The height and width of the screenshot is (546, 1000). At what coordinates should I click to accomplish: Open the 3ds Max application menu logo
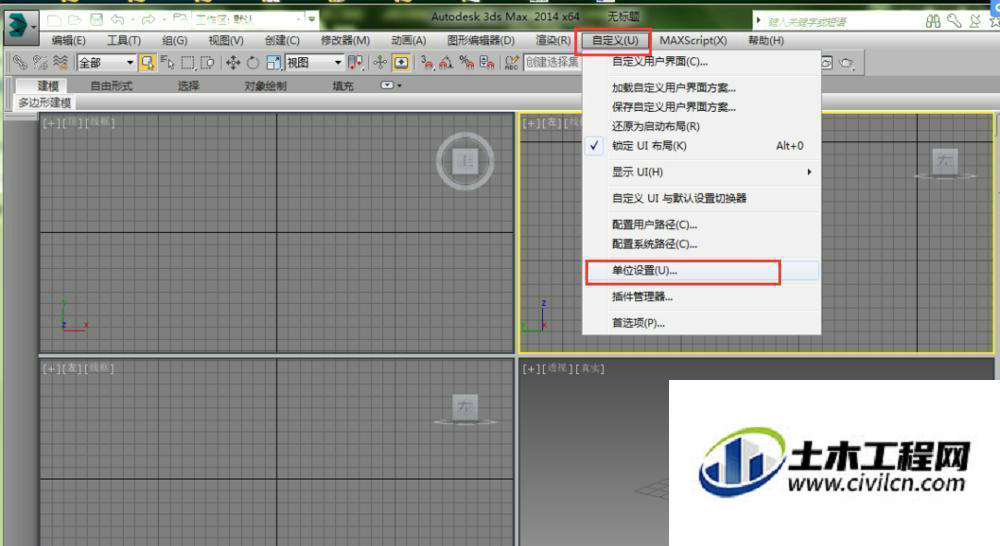tap(20, 27)
